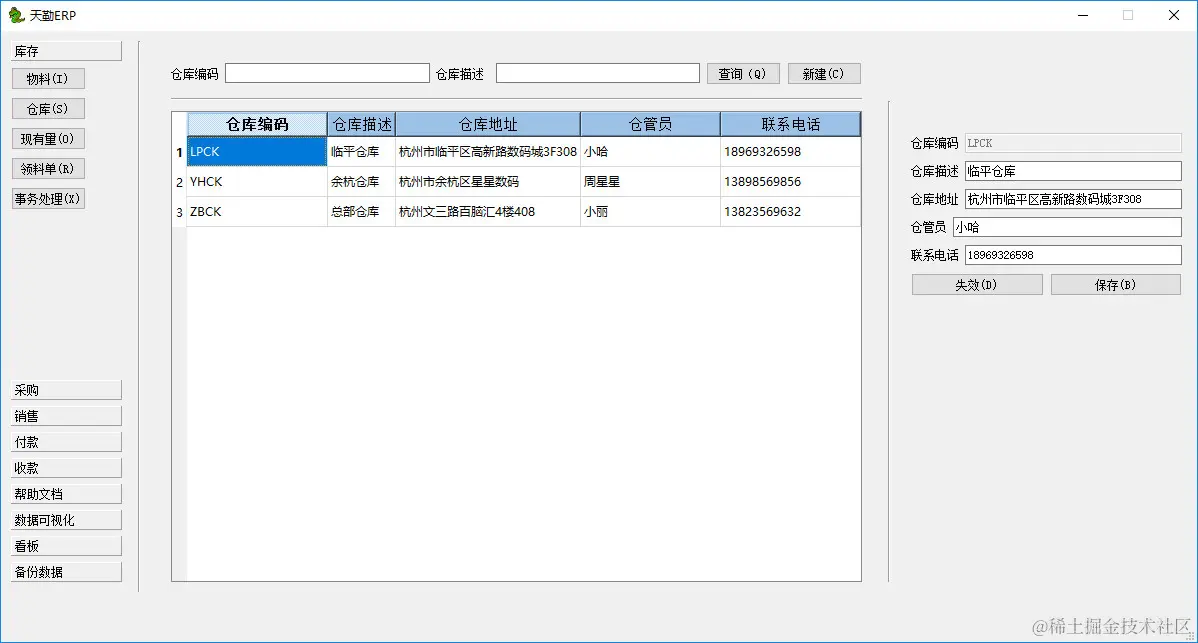
Task: Save changes with 保存(B) button
Action: pos(1115,284)
